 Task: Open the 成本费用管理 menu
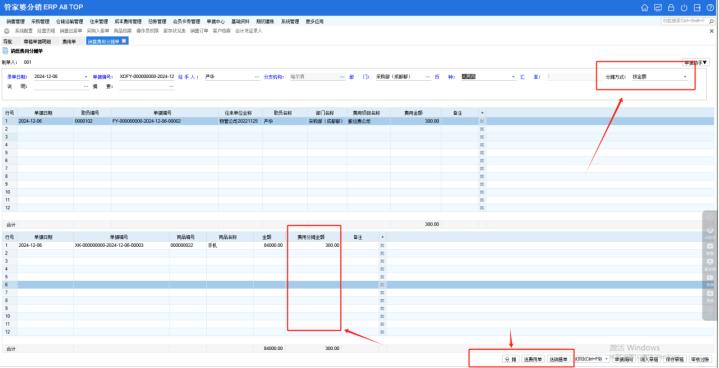tap(128, 21)
